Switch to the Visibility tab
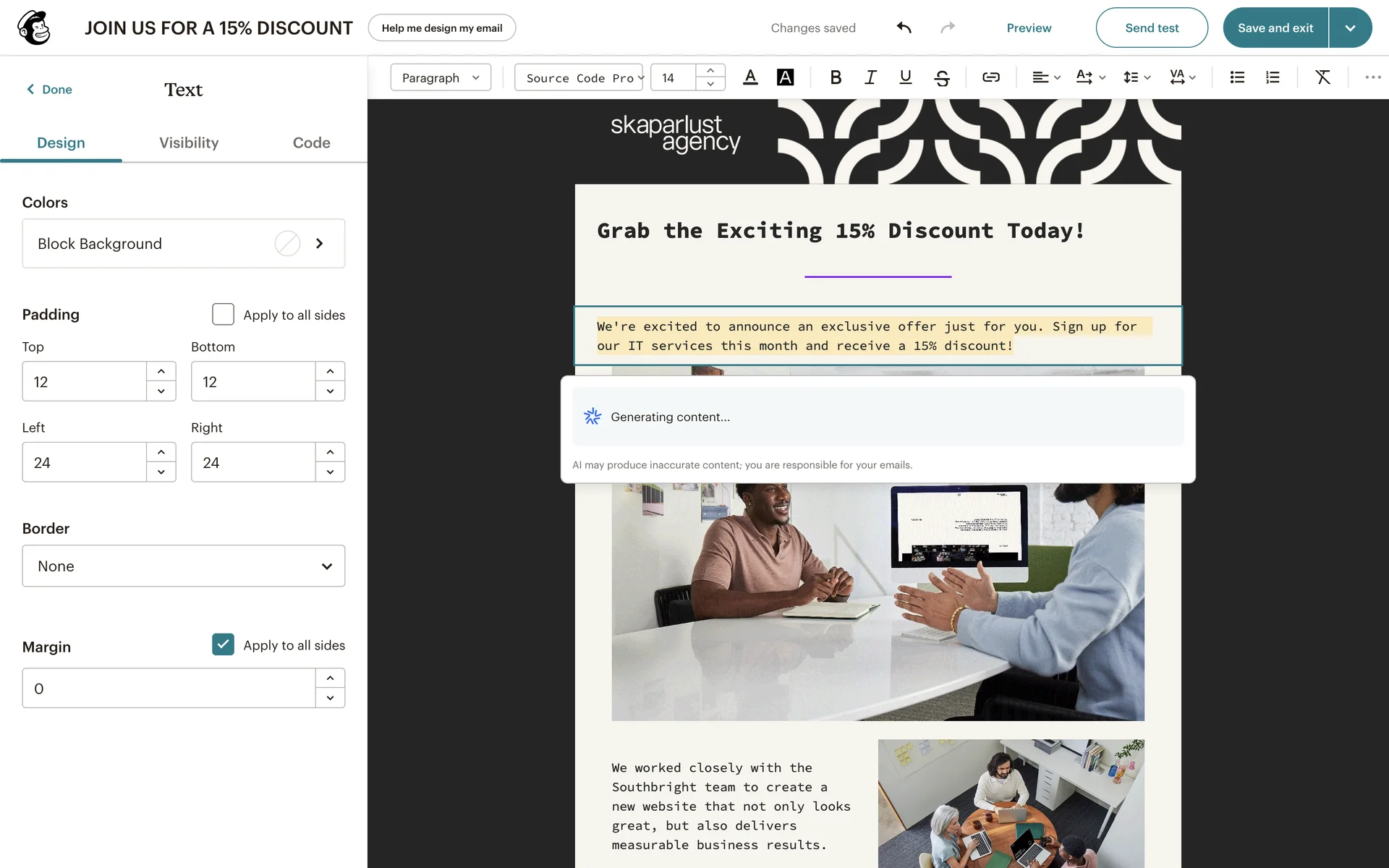The image size is (1389, 868). pyautogui.click(x=189, y=142)
